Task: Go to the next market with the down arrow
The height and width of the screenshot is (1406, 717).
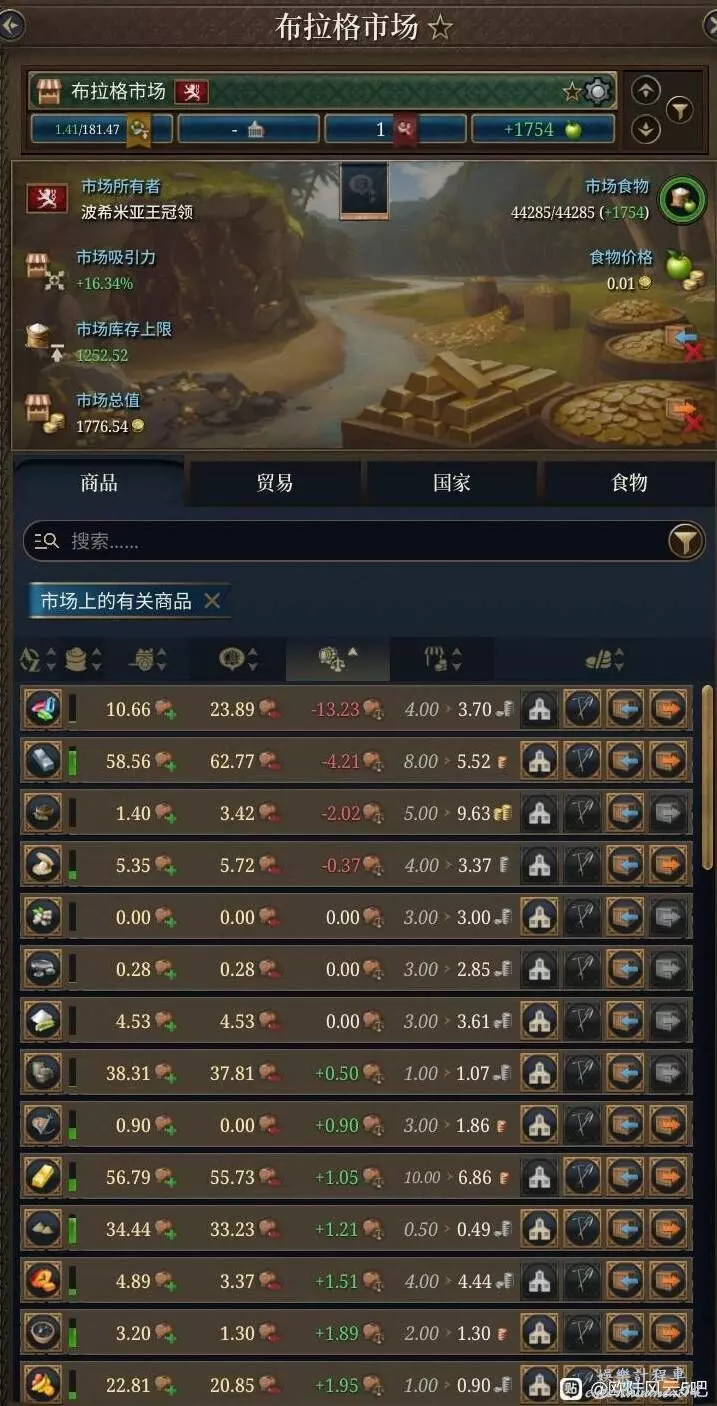Action: tap(646, 130)
